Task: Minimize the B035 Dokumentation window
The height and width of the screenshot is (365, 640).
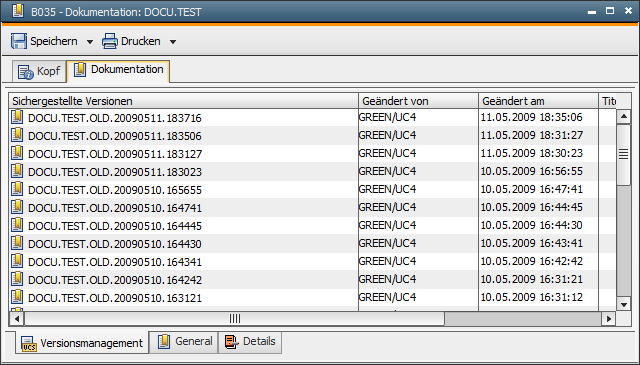Action: point(591,12)
